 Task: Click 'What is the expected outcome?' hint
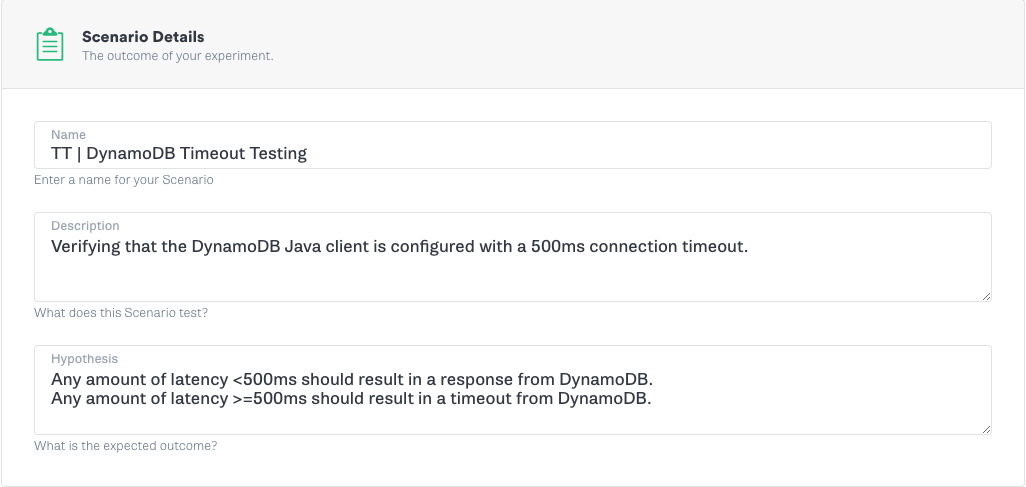(x=126, y=446)
